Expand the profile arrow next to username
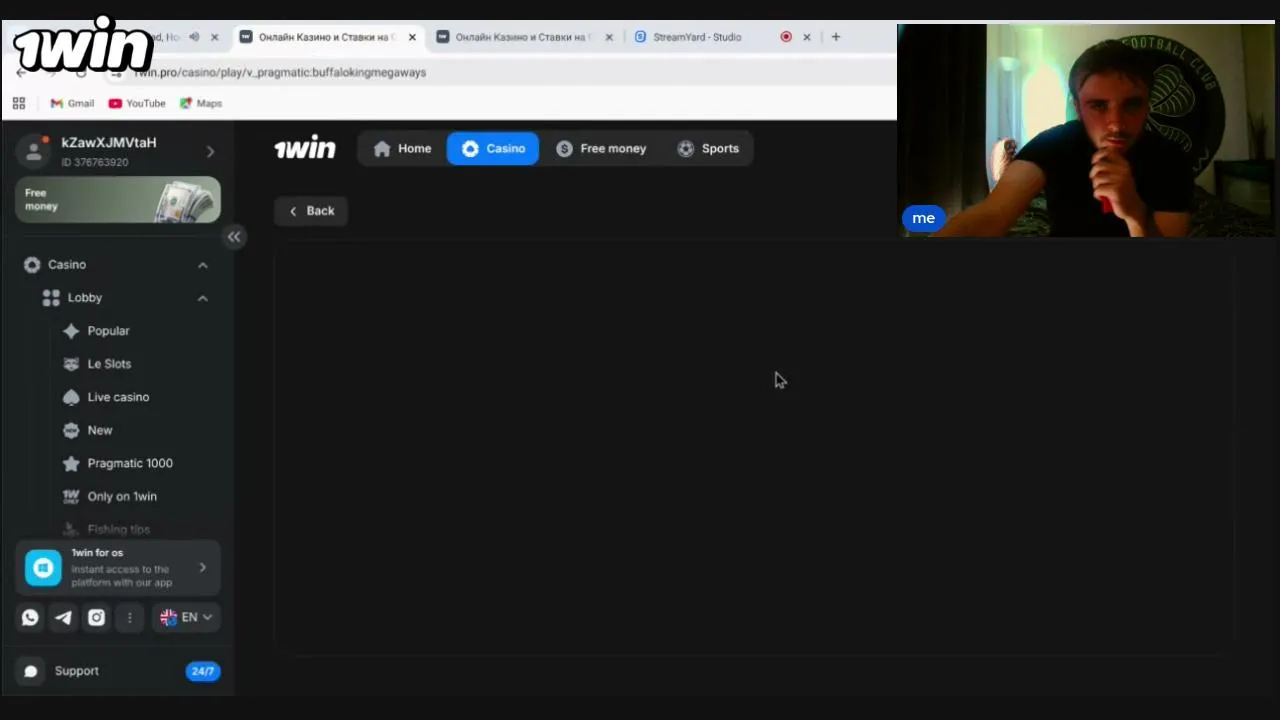Image resolution: width=1280 pixels, height=720 pixels. point(210,152)
